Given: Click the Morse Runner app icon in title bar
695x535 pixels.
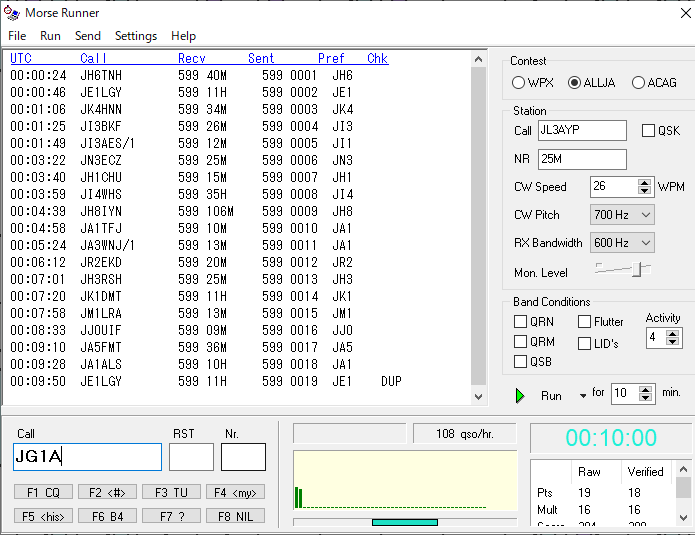Looking at the screenshot, I should coord(12,13).
